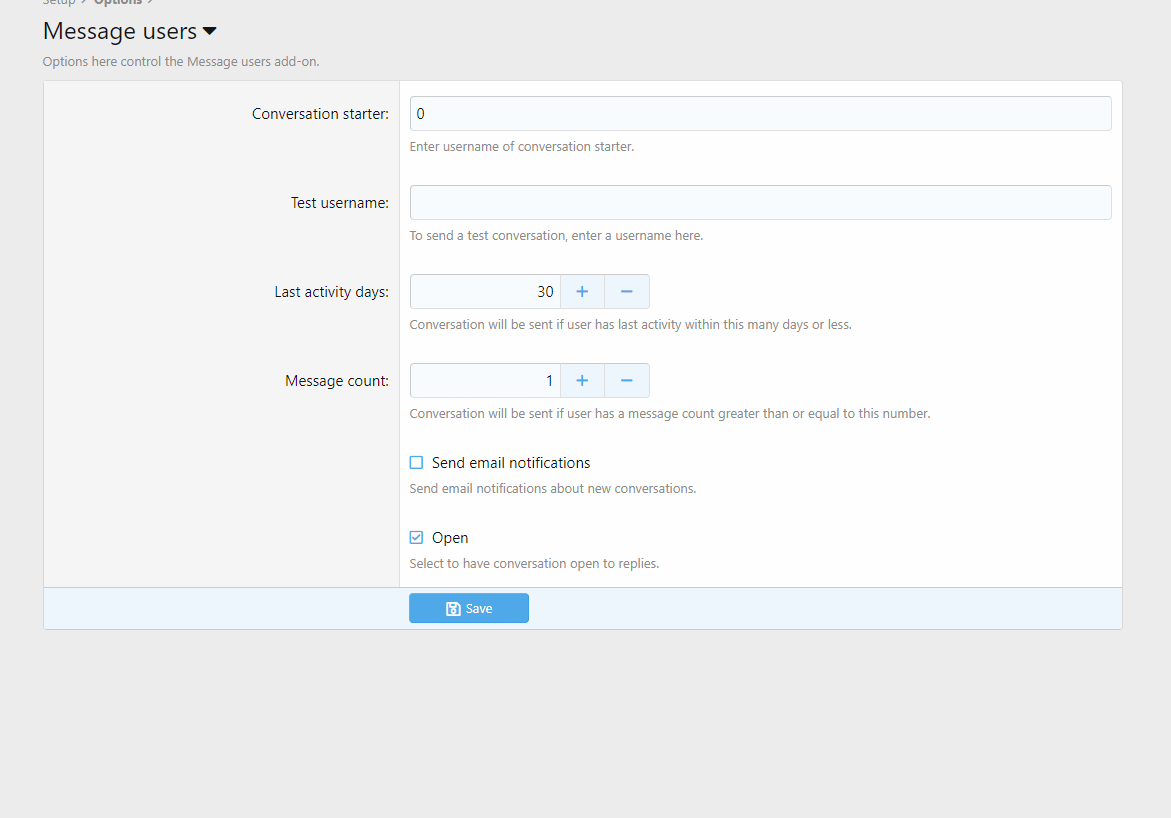
Task: Decrease Last activity days with minus icon
Action: pyautogui.click(x=627, y=292)
